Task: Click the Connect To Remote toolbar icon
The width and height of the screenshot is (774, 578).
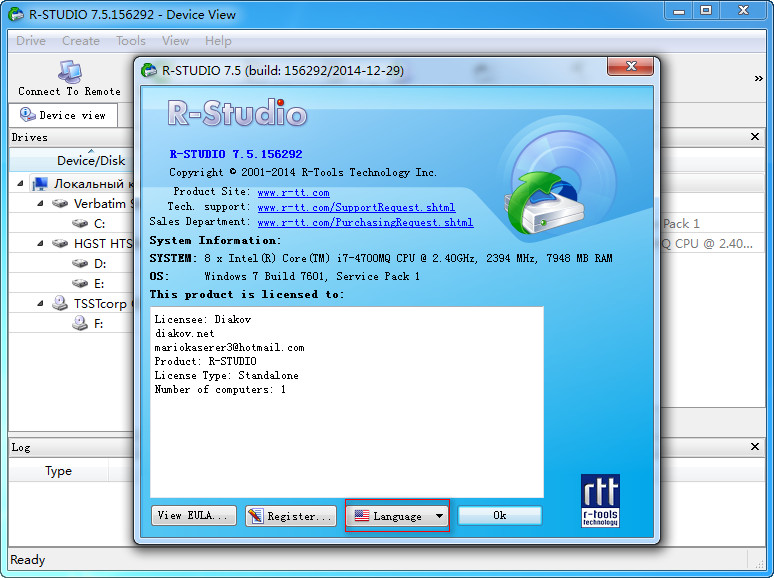Action: coord(70,72)
